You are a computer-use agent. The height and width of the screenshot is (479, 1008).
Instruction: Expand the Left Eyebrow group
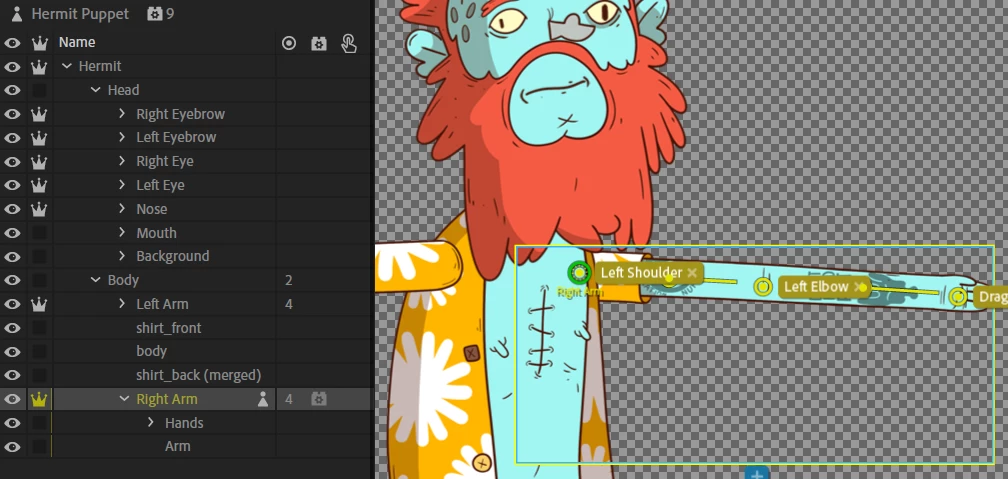pos(122,138)
